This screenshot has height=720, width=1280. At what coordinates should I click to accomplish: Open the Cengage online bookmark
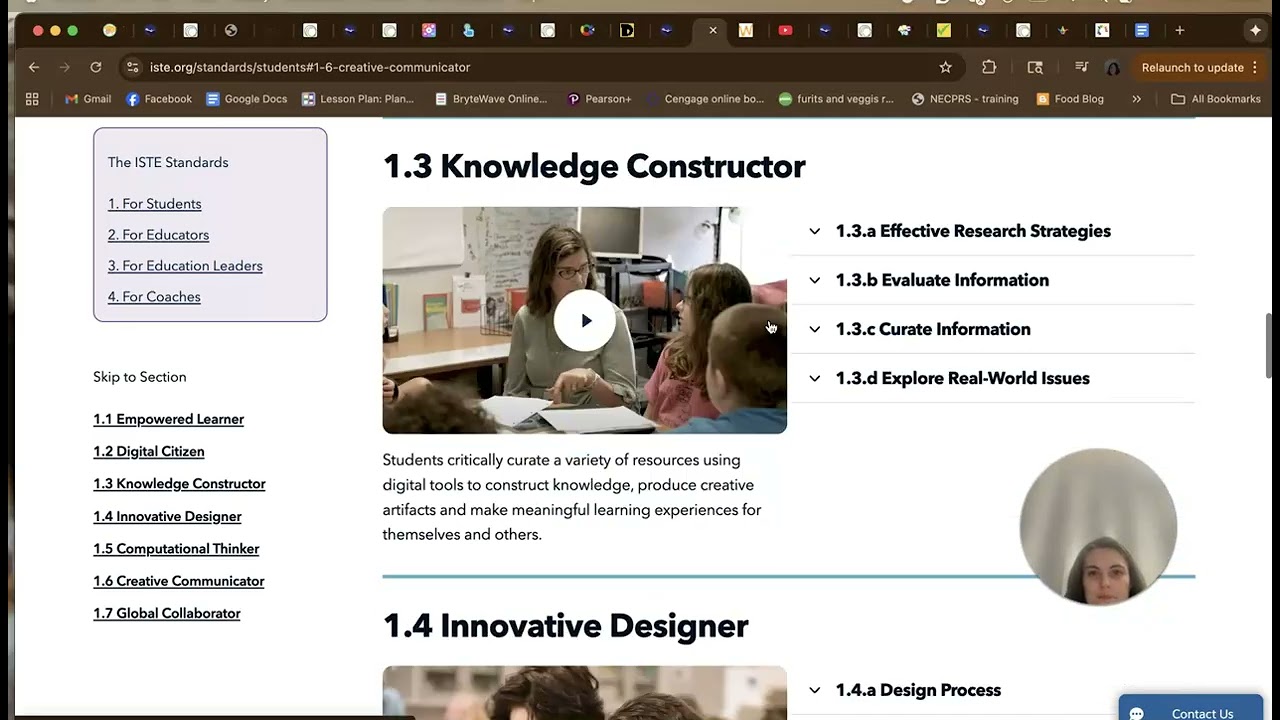(705, 99)
